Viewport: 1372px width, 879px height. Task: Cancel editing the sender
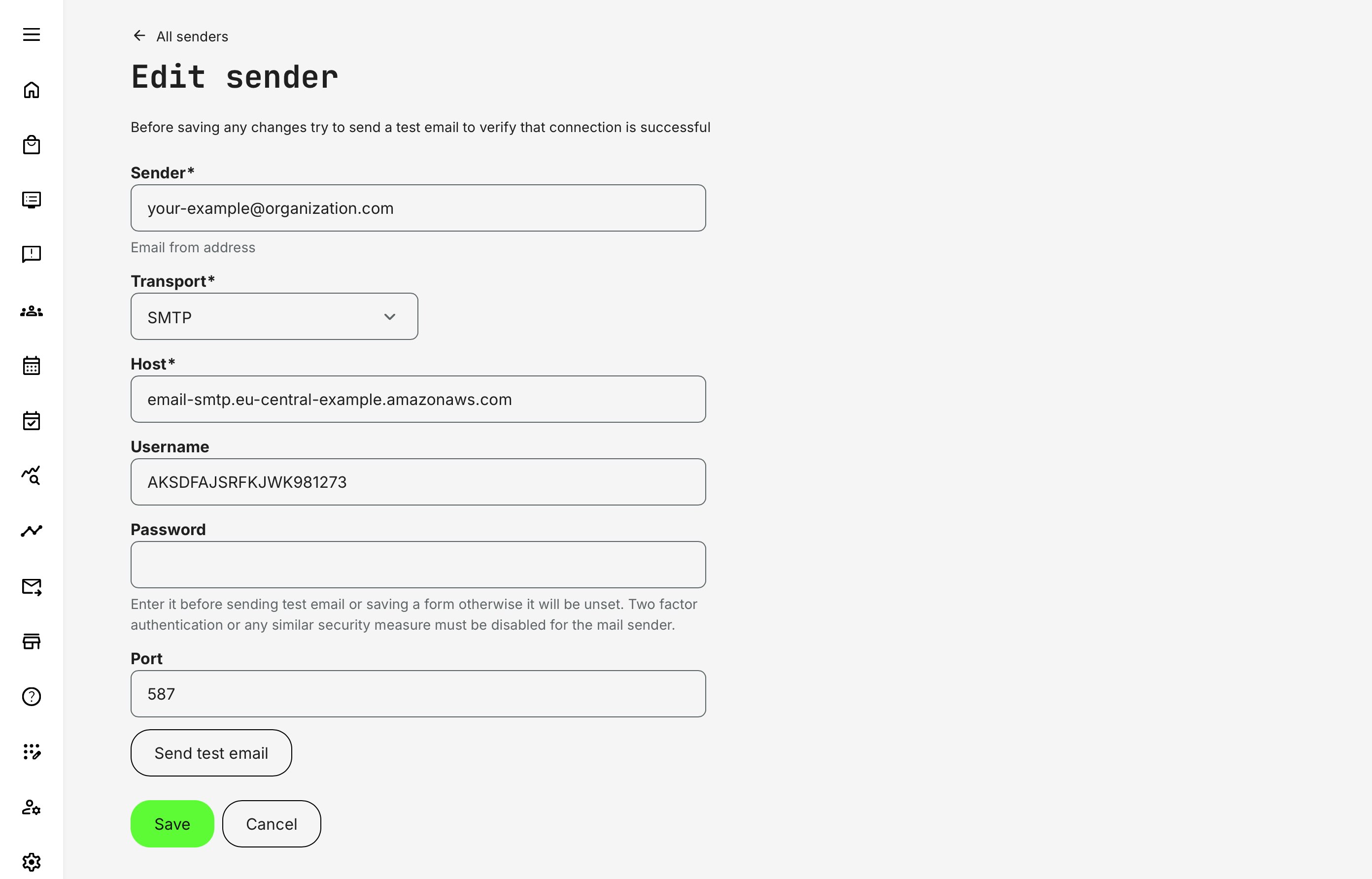point(271,824)
